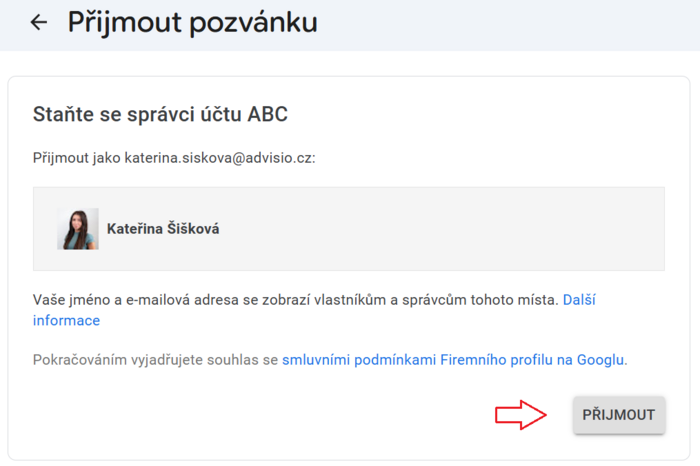Click the PŘIJMOUT button

pos(619,415)
